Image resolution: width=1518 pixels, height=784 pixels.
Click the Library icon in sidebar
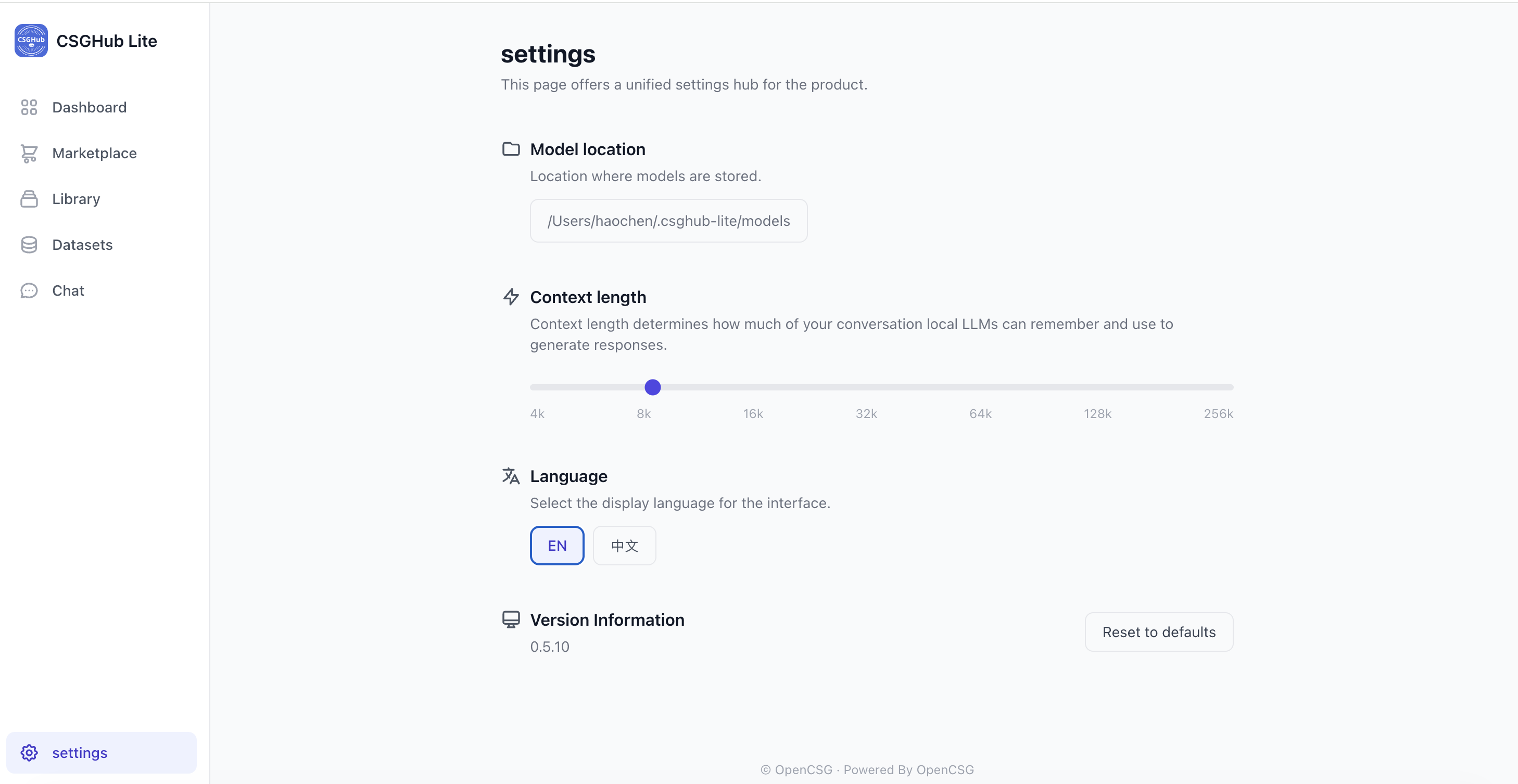pos(29,199)
